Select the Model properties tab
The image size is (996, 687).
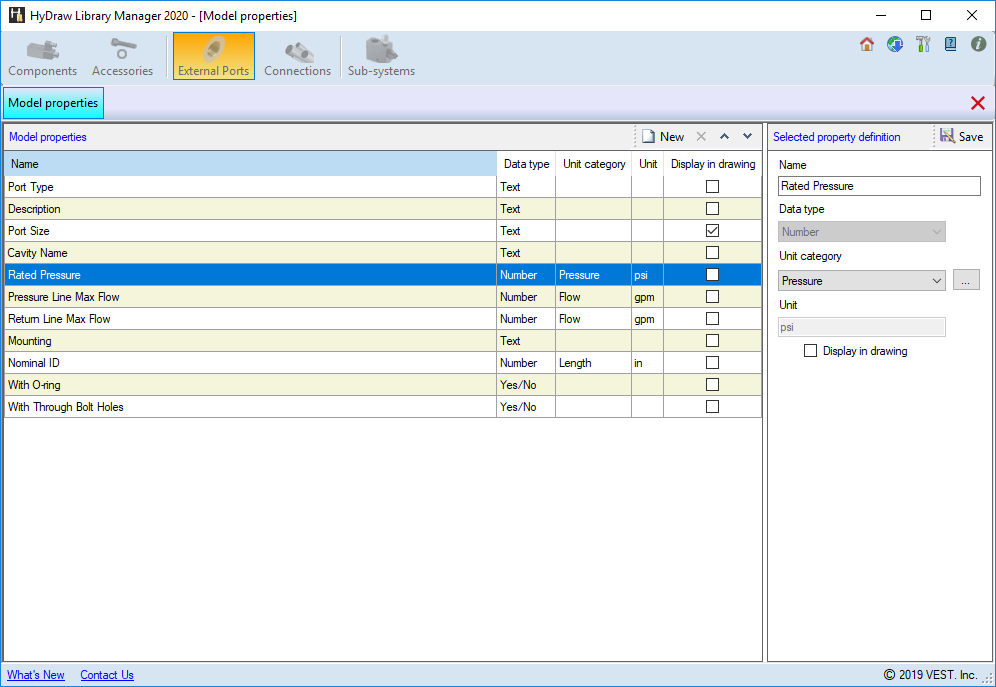point(53,103)
